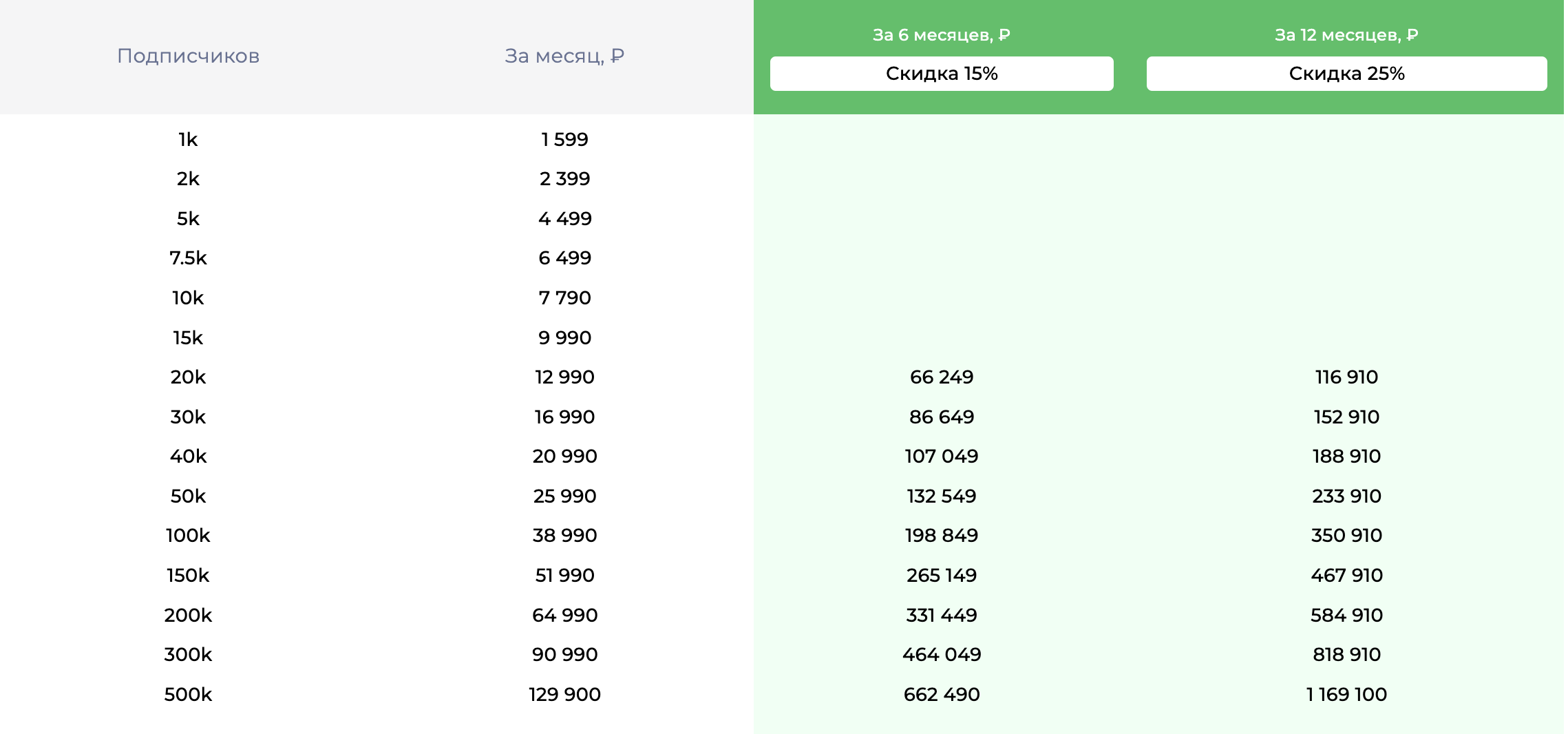
Task: Click the За 12 месяцев, ₽ header
Action: click(x=1346, y=34)
